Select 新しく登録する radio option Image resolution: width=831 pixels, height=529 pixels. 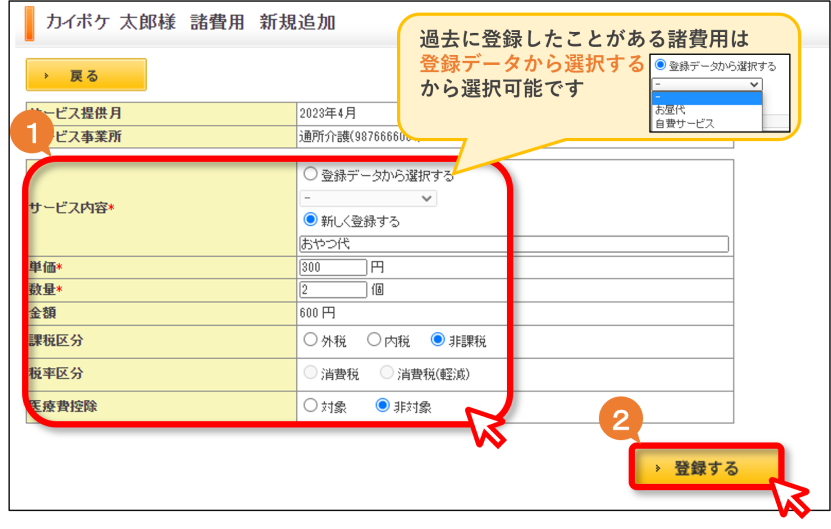pyautogui.click(x=311, y=219)
